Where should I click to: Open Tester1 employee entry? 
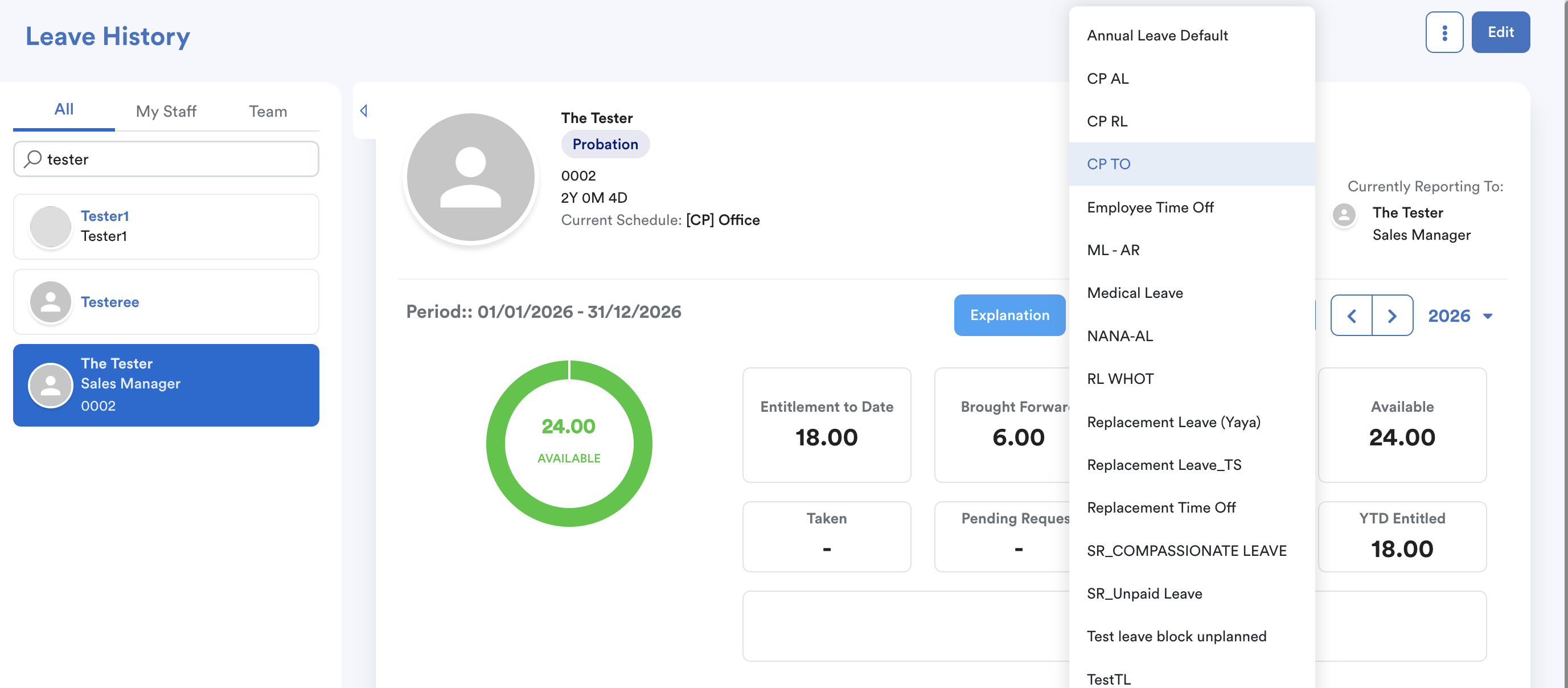pos(166,227)
